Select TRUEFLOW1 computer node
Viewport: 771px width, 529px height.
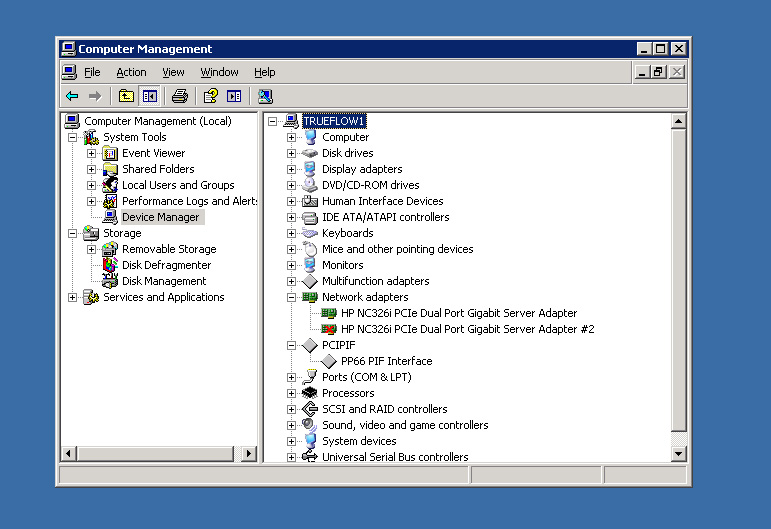pyautogui.click(x=334, y=121)
